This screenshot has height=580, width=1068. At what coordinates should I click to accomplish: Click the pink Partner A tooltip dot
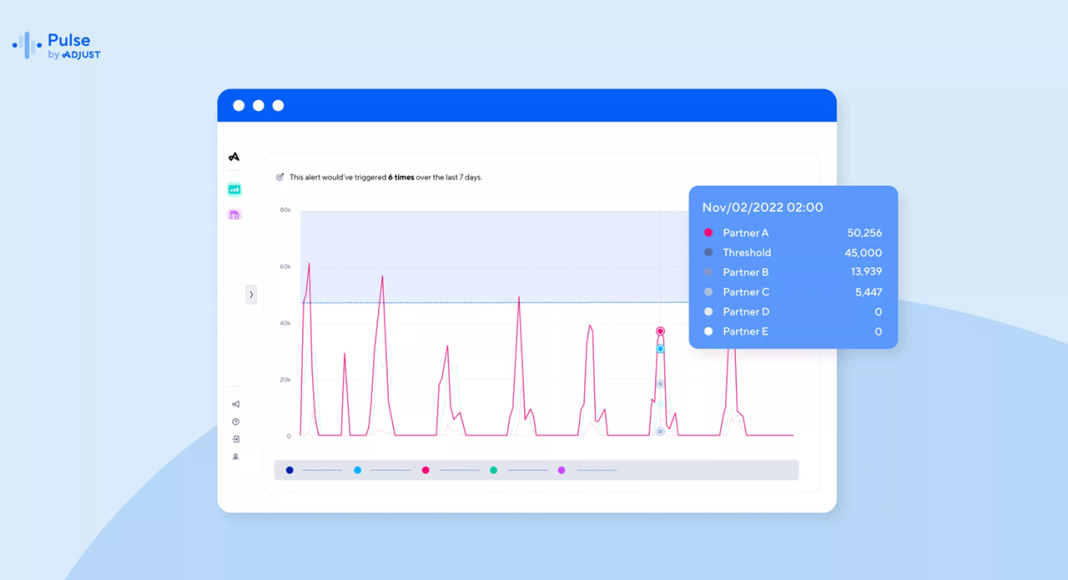[708, 233]
